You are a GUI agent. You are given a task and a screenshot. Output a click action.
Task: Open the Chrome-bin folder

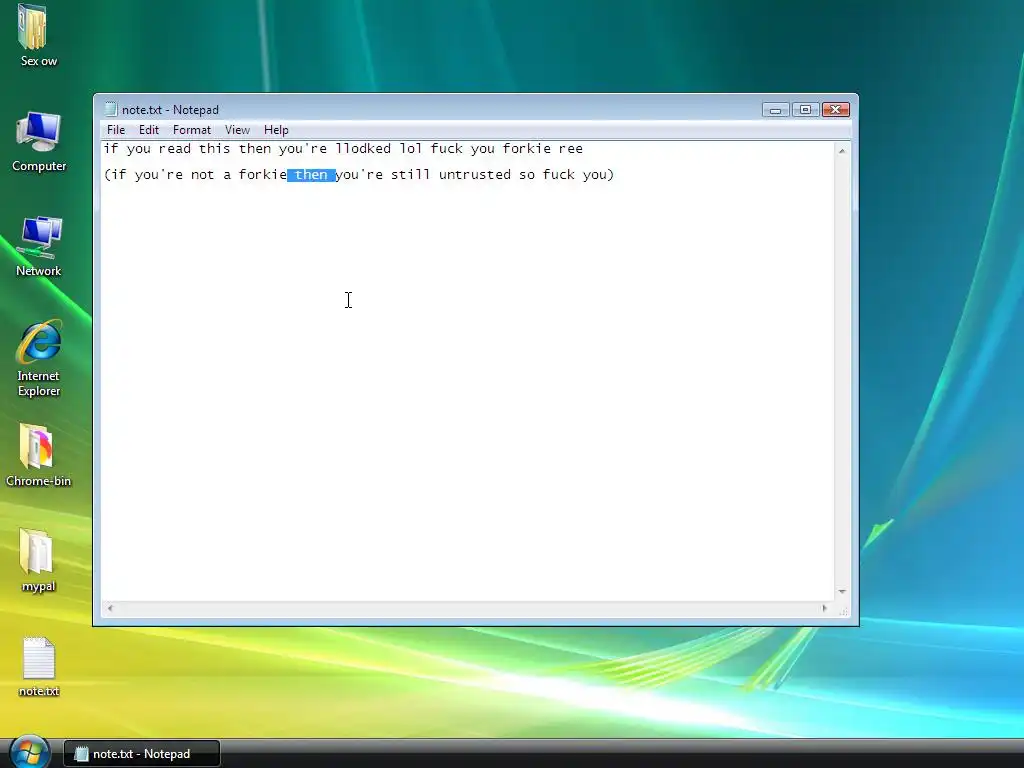[x=39, y=456]
